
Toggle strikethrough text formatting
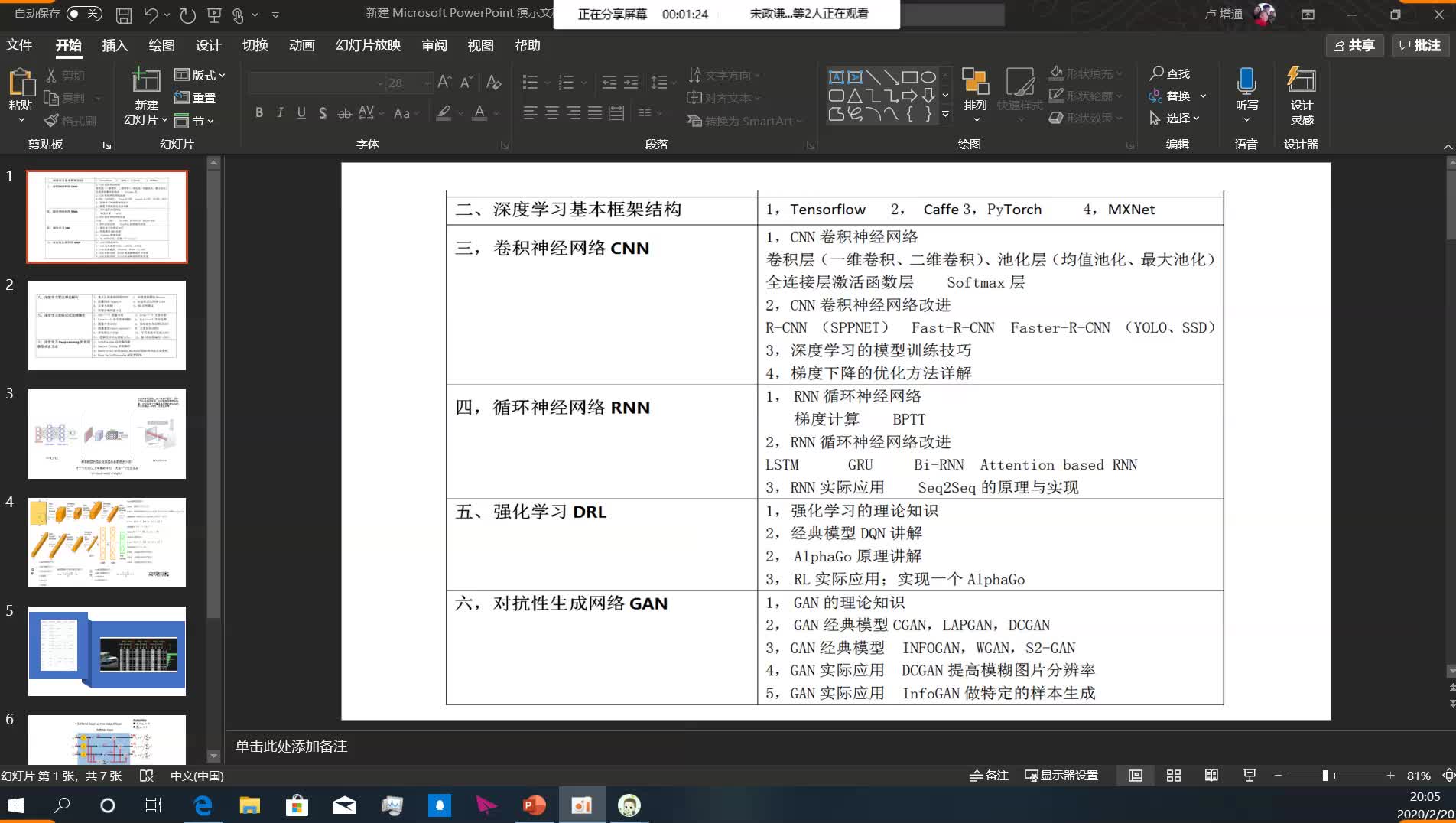click(x=345, y=113)
